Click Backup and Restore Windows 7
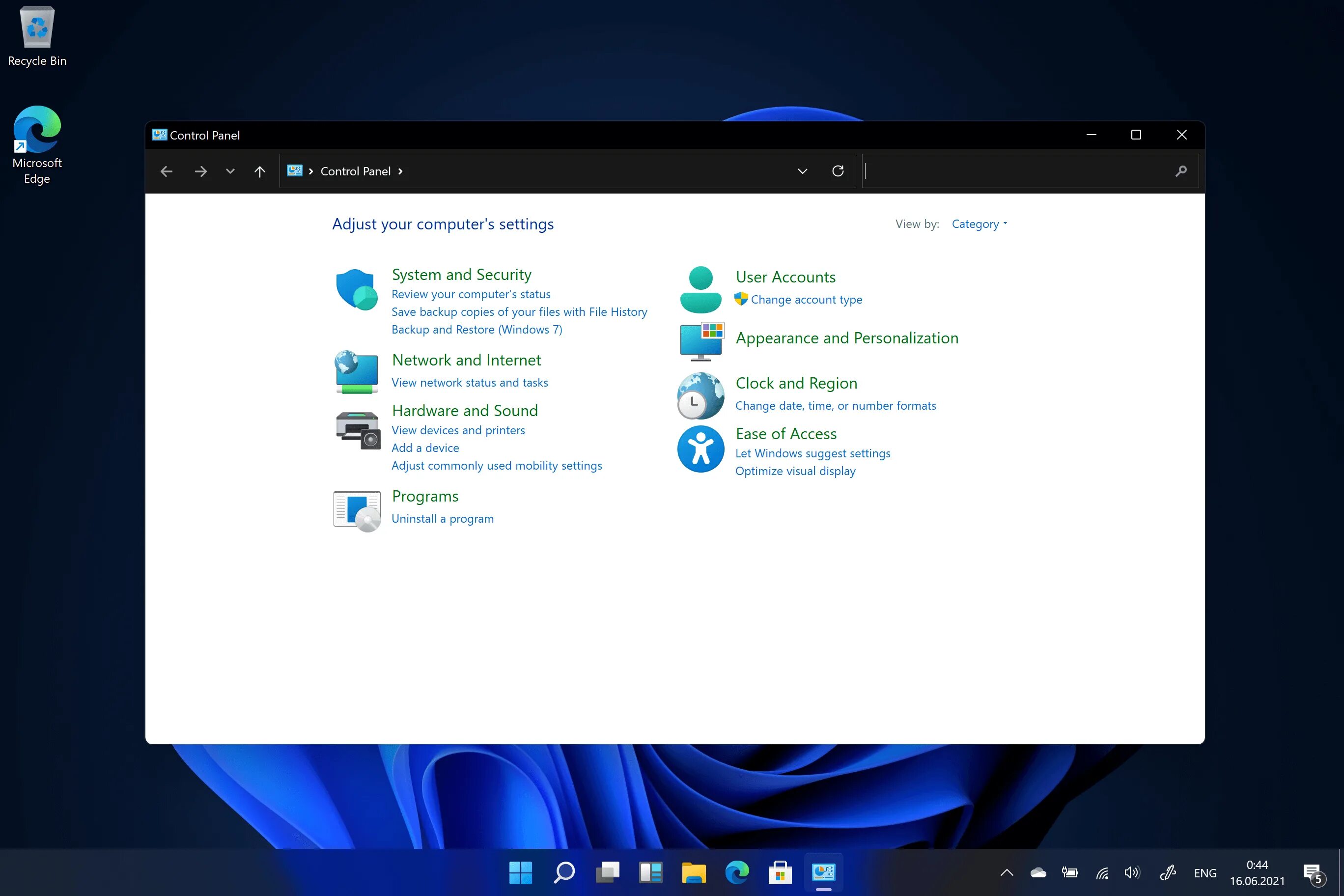Screen dimensions: 1344x896 click(476, 329)
